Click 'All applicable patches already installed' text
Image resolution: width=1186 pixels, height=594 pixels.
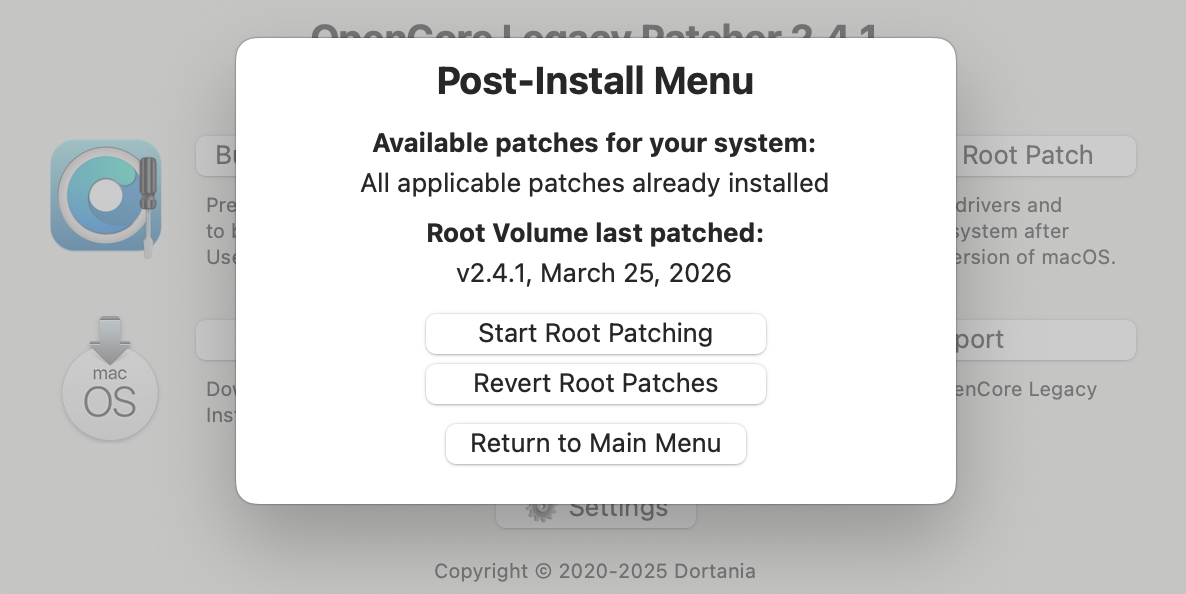point(595,183)
